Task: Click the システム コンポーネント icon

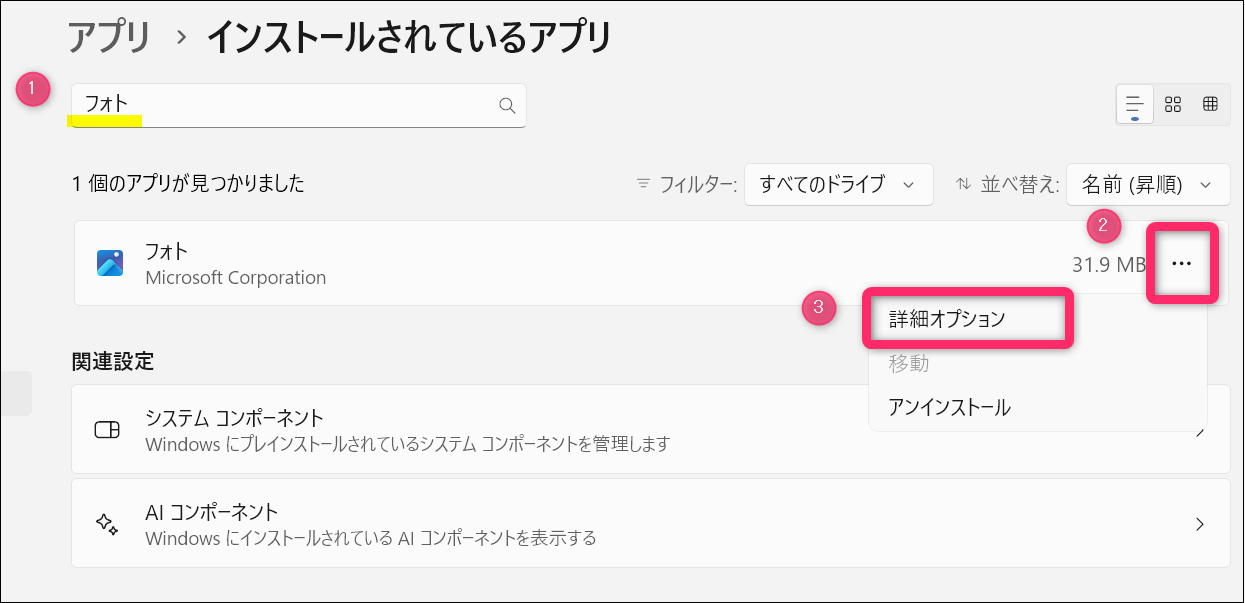Action: click(107, 430)
